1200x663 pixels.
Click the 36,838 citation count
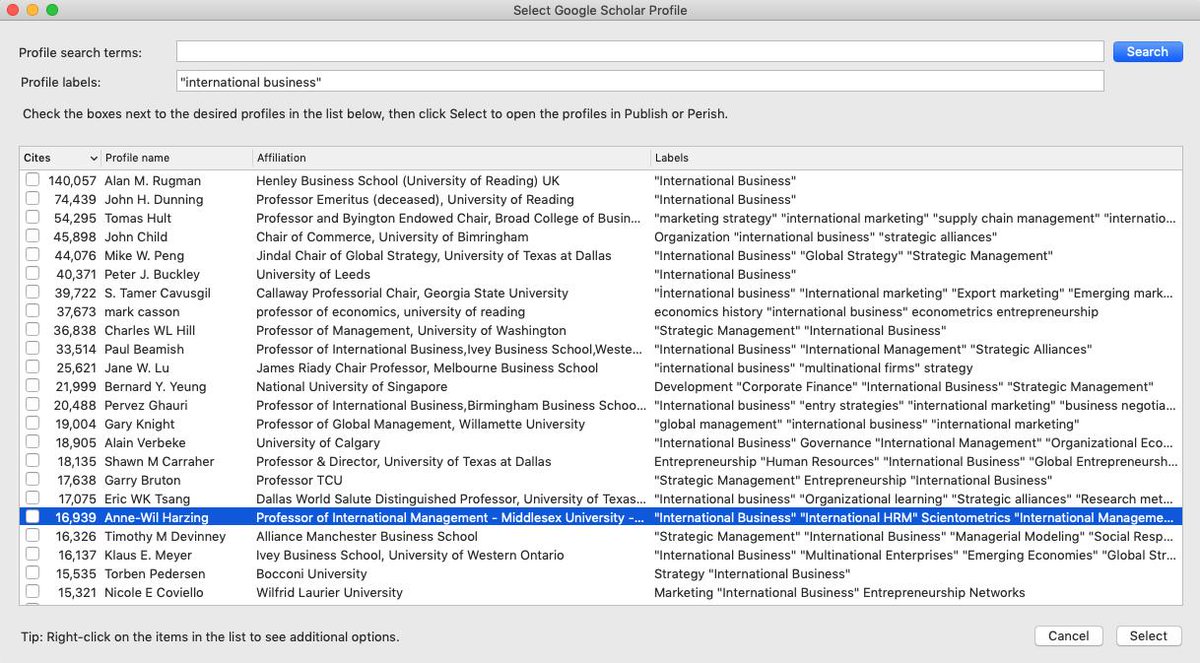click(x=76, y=330)
